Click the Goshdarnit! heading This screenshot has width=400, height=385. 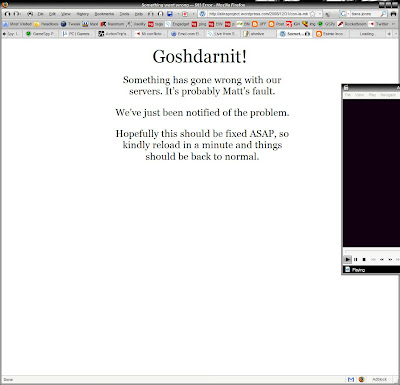coord(200,57)
